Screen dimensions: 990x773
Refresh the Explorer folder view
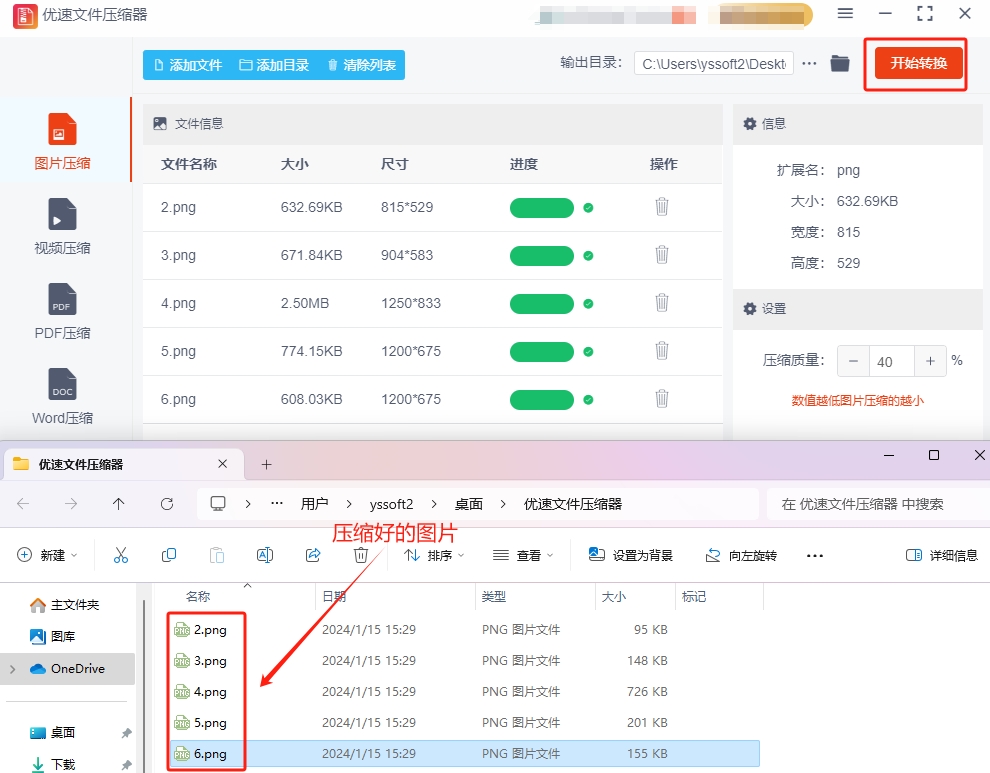pos(167,504)
